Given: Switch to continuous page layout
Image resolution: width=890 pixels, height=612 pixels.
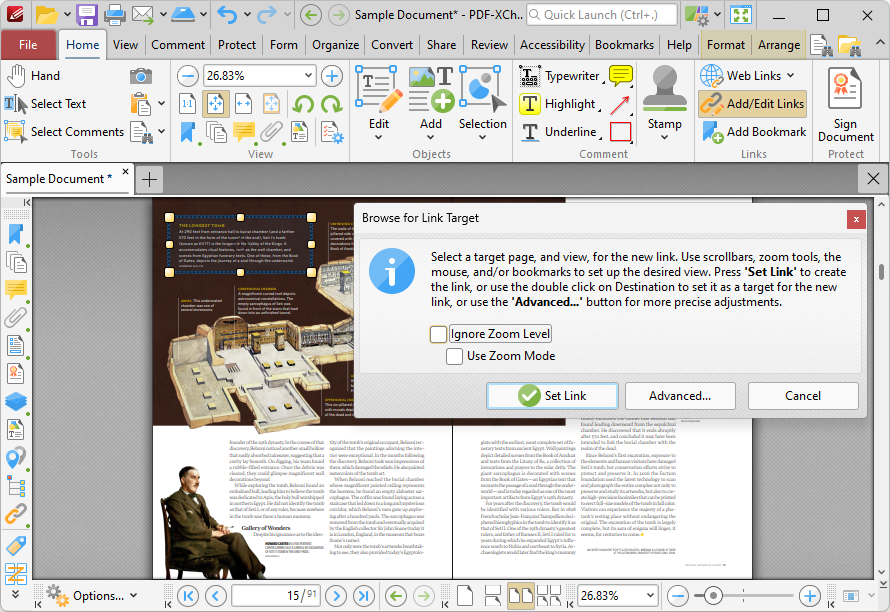Looking at the screenshot, I should 493,596.
